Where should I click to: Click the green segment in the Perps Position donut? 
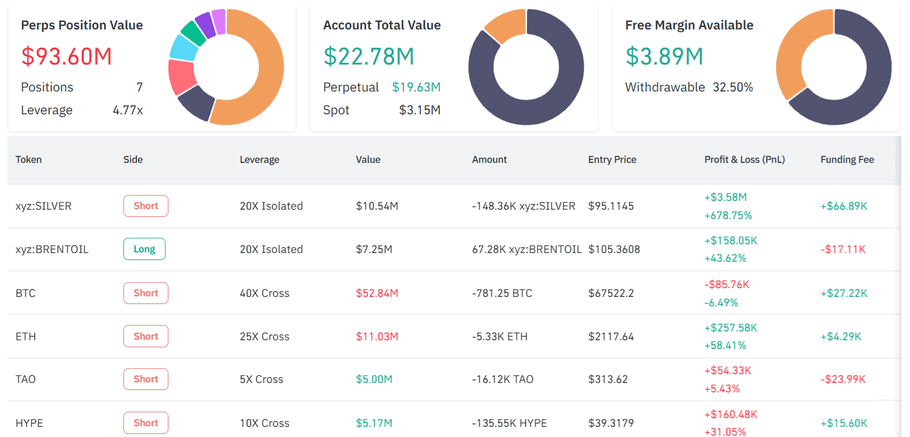click(193, 31)
